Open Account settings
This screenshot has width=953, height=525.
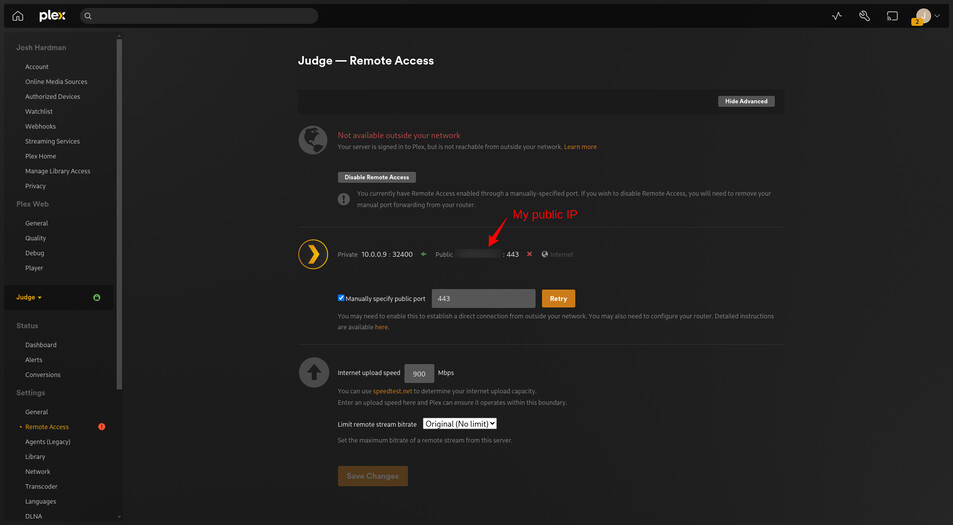tap(36, 67)
